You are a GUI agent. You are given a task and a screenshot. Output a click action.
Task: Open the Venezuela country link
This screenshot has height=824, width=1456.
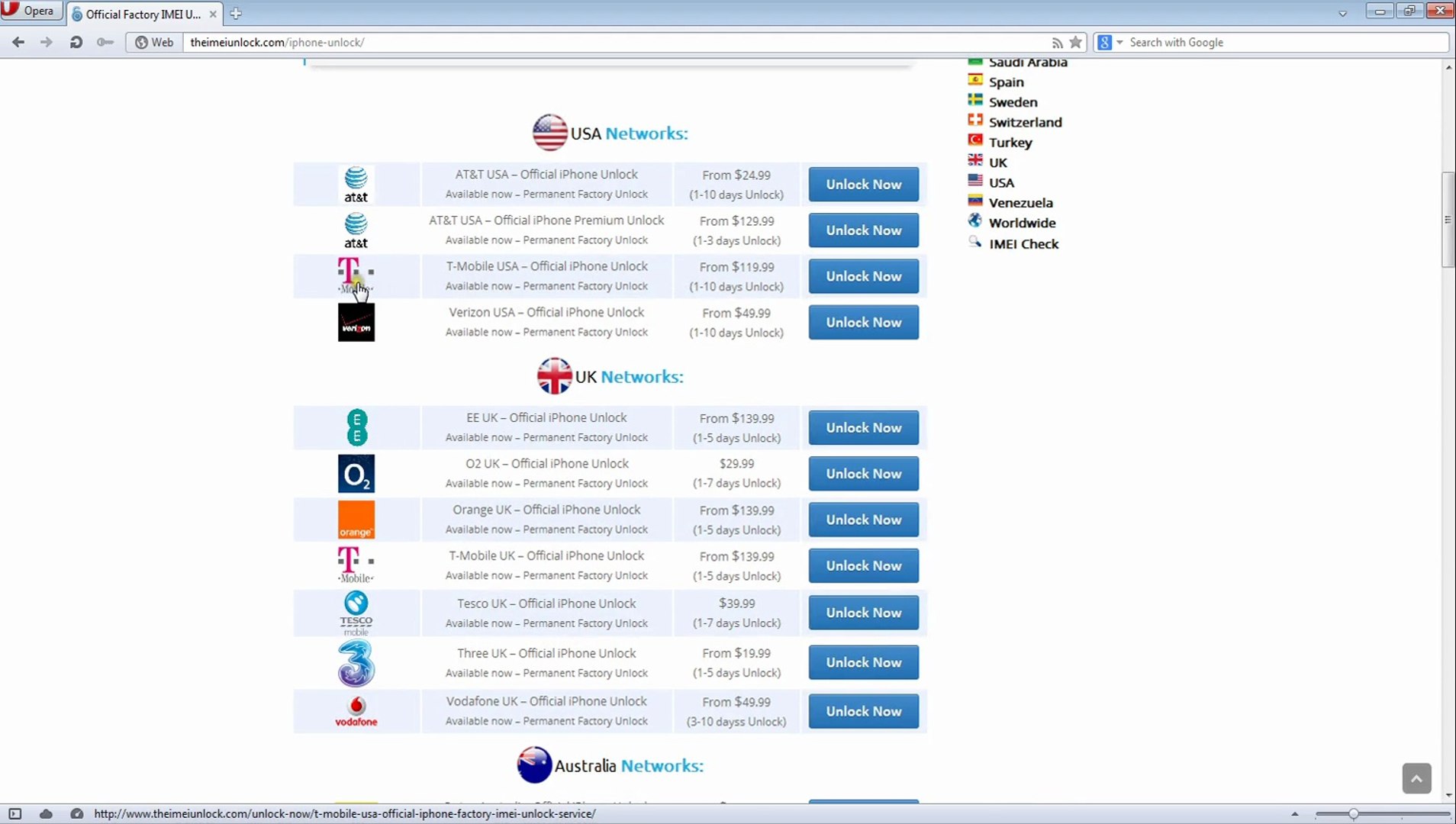pos(1020,203)
